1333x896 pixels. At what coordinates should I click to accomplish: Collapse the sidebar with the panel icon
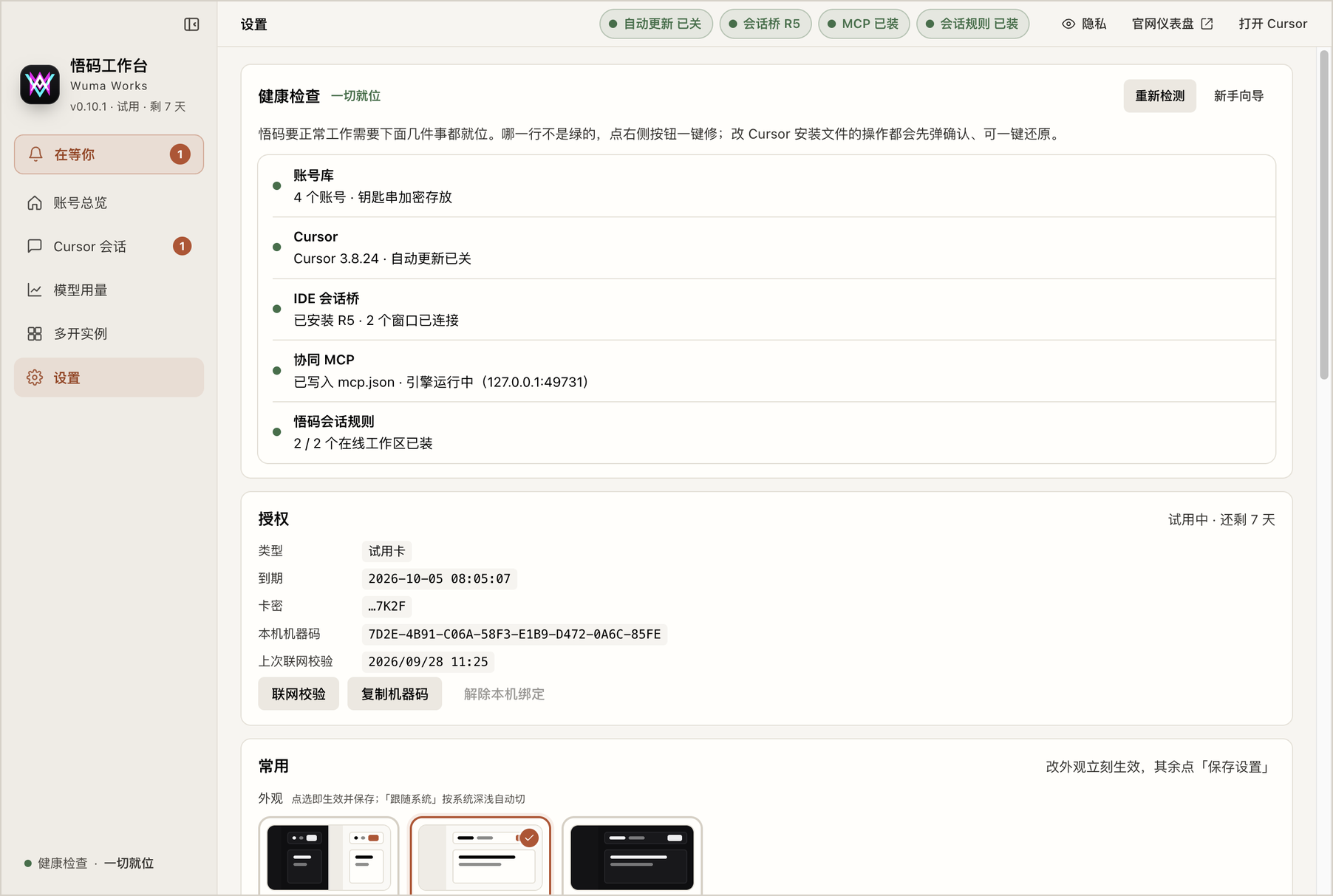pyautogui.click(x=191, y=24)
